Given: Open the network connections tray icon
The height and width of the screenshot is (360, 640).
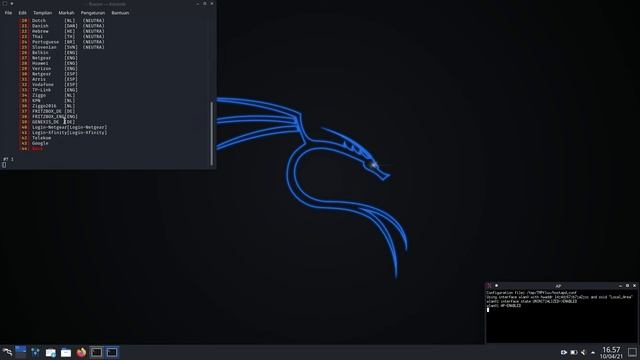Looking at the screenshot, I should tap(584, 352).
